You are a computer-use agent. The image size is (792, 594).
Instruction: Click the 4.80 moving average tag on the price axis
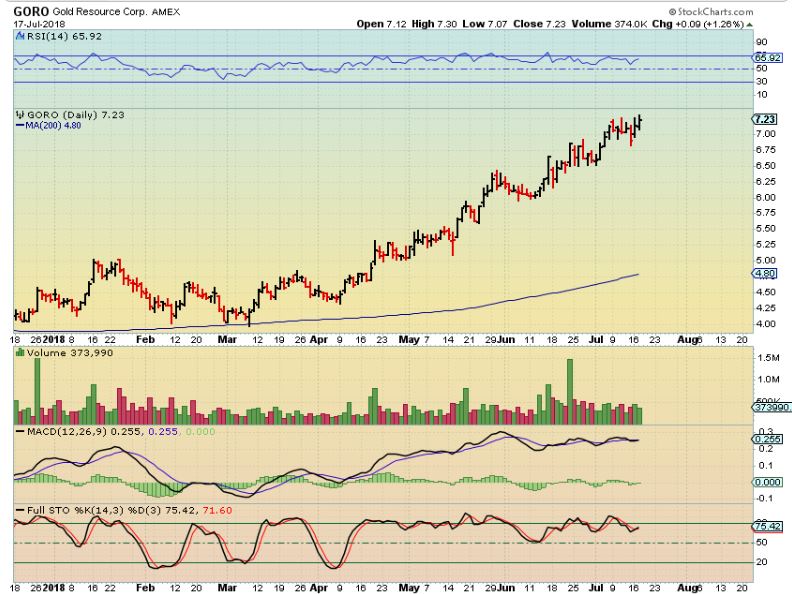click(x=765, y=274)
